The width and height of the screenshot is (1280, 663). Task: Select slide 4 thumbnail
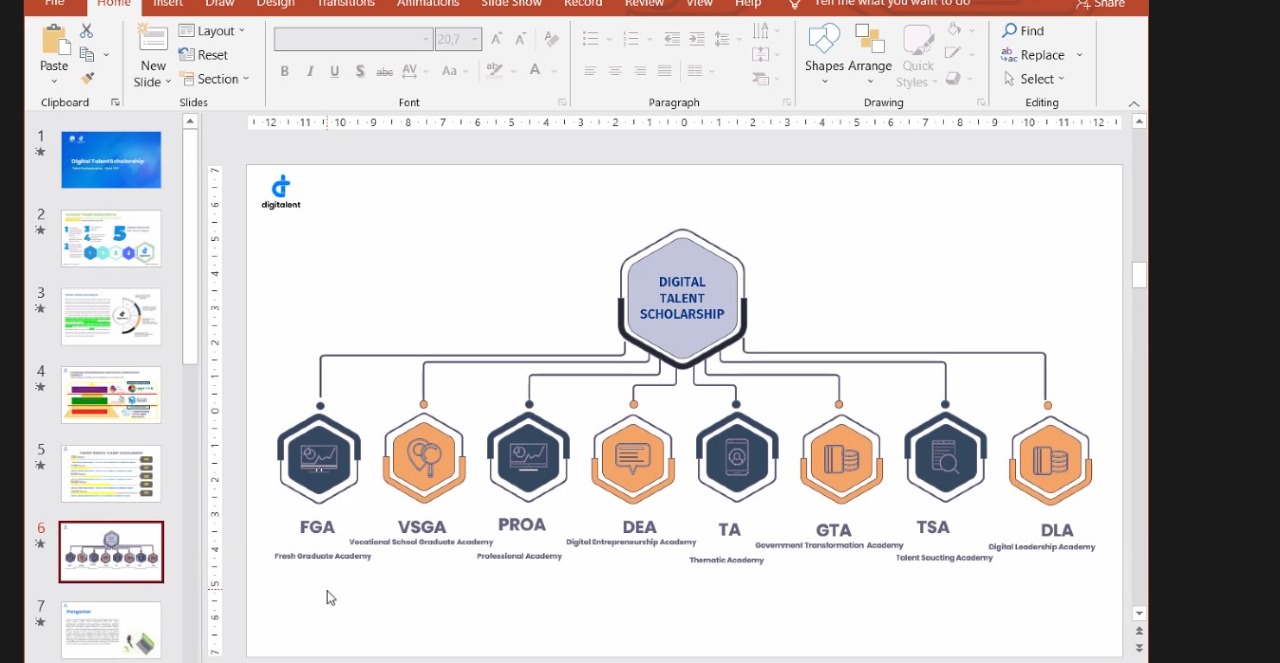[111, 394]
